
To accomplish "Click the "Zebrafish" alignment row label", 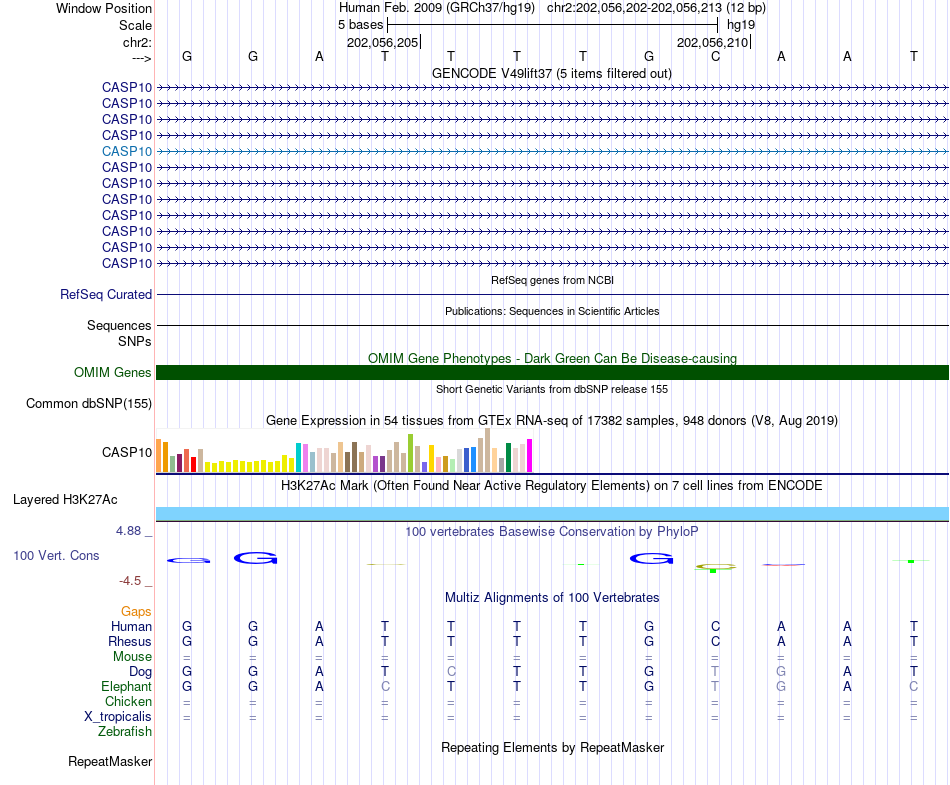I will (125, 732).
